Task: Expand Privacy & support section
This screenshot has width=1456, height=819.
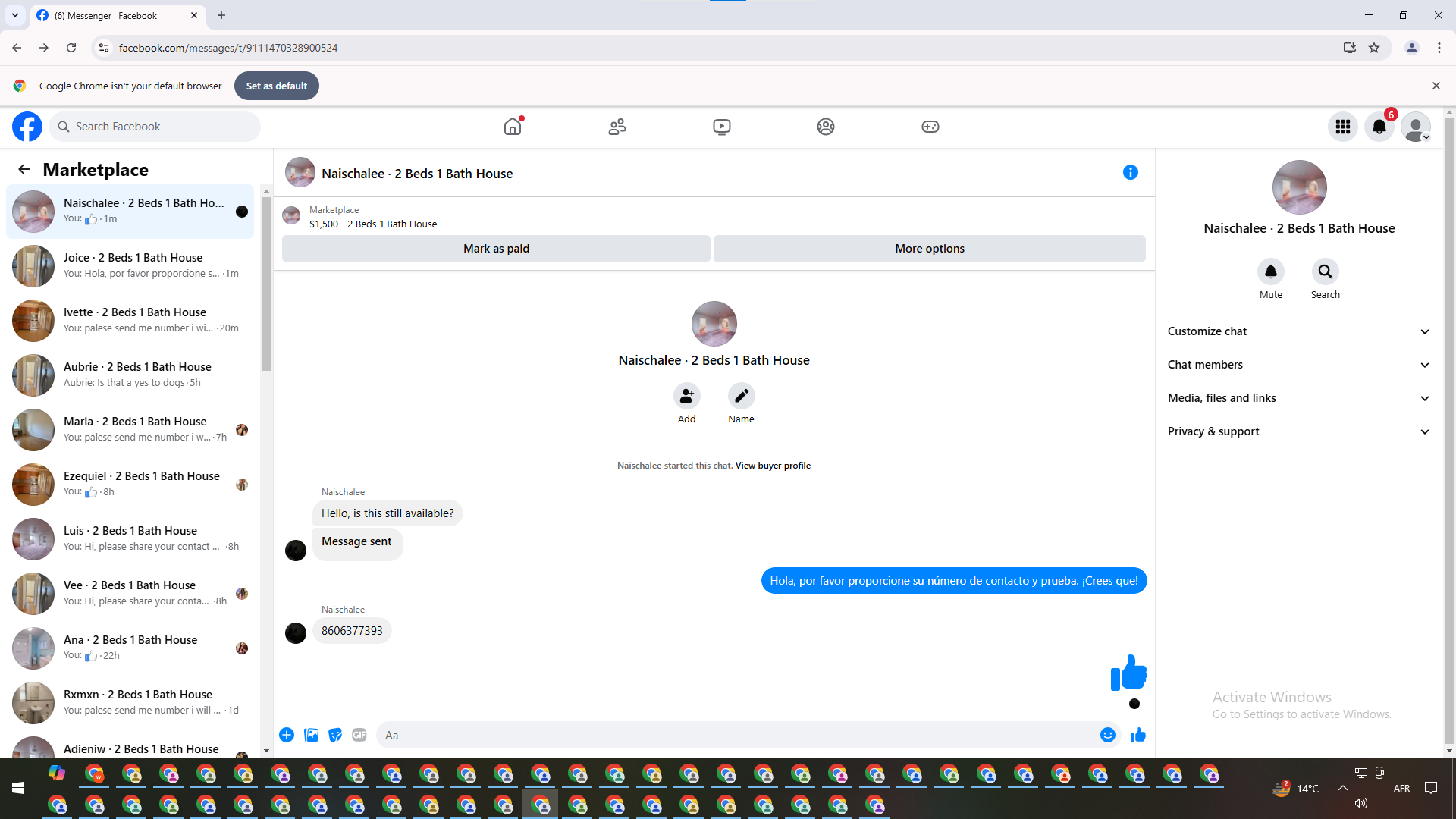Action: point(1299,431)
